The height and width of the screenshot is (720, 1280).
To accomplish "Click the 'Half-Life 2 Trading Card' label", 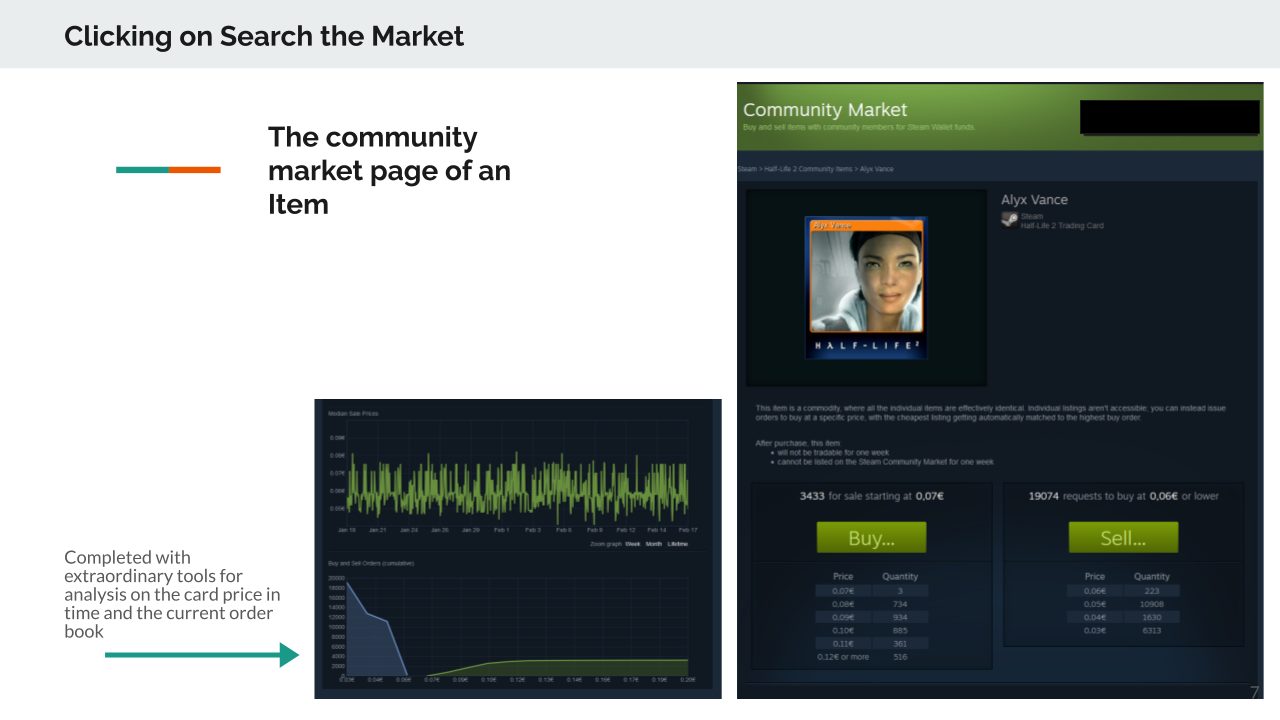I will click(x=1062, y=226).
